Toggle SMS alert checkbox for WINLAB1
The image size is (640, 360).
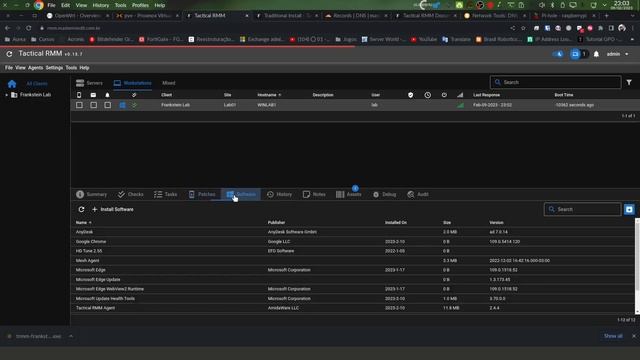79,105
